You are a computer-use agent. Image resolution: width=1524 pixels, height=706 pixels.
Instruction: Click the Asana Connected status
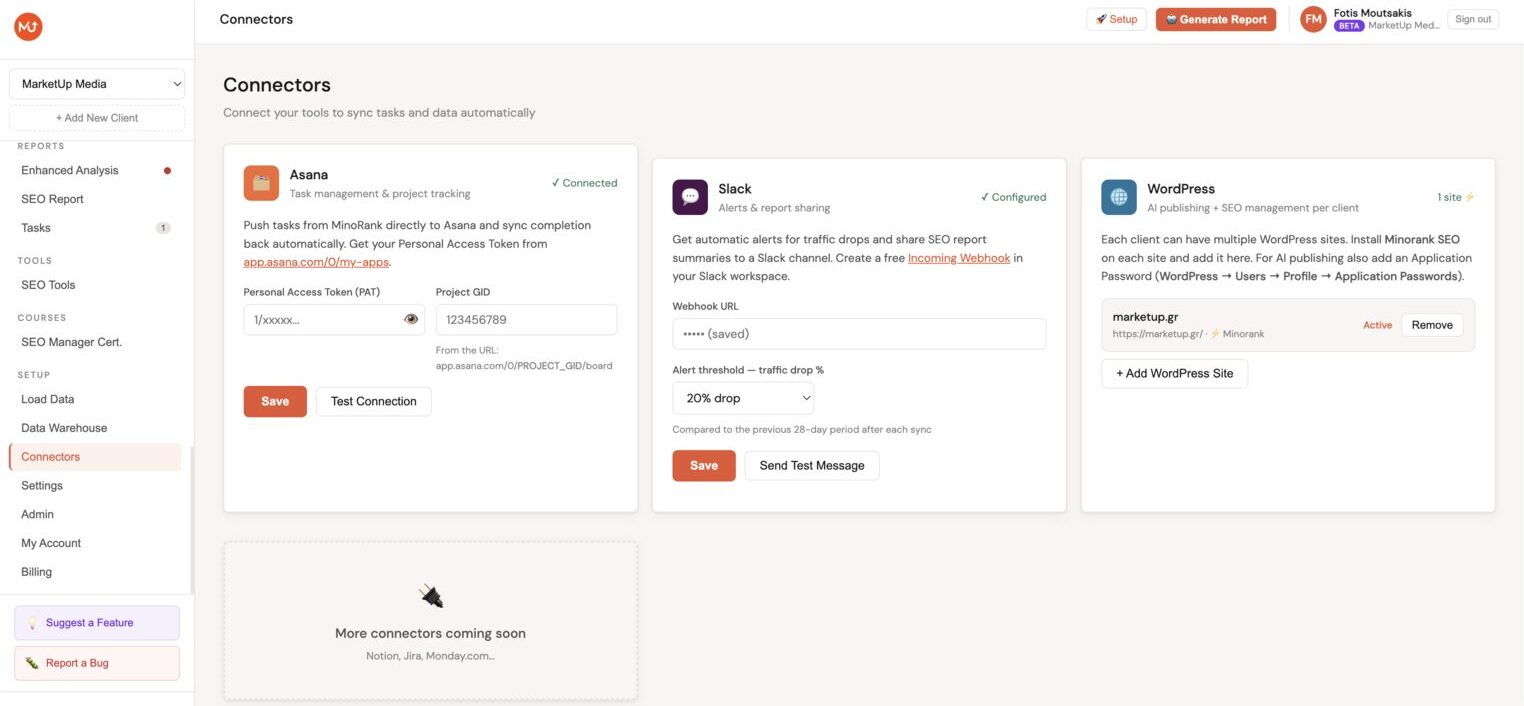point(584,183)
